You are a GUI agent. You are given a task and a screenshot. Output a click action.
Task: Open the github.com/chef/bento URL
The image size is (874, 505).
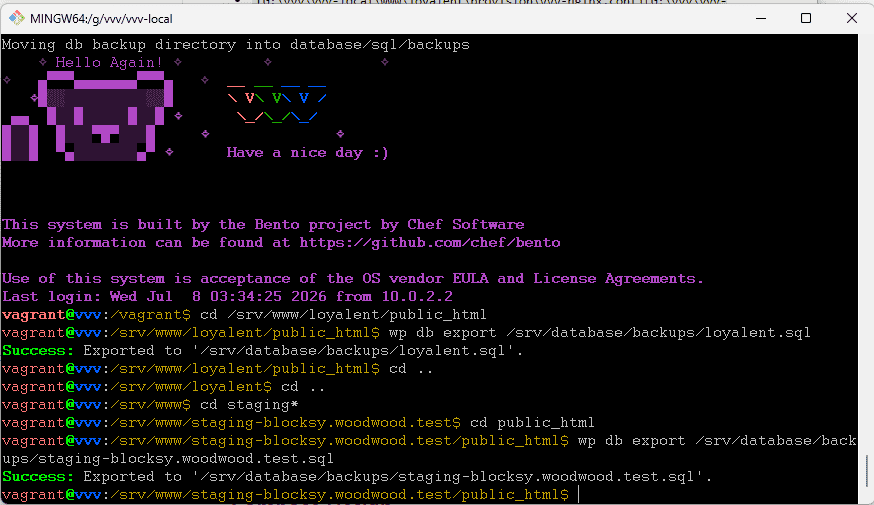pos(430,242)
